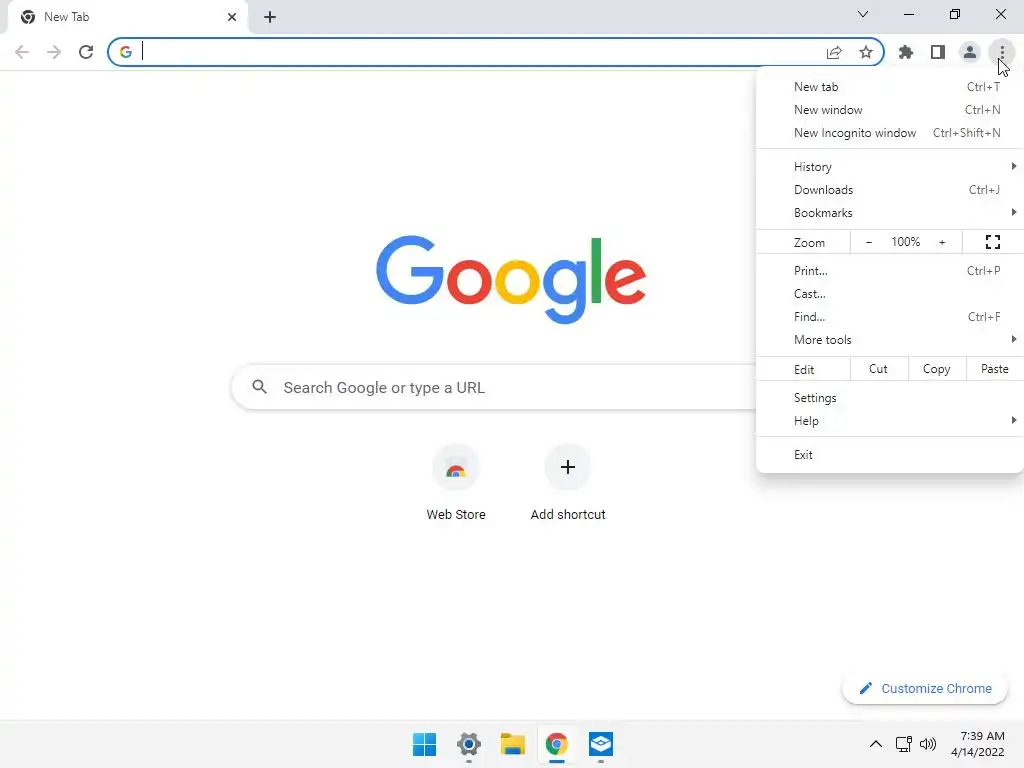Open New Incognito window
Screen dimensions: 1024x768
pyautogui.click(x=889, y=133)
